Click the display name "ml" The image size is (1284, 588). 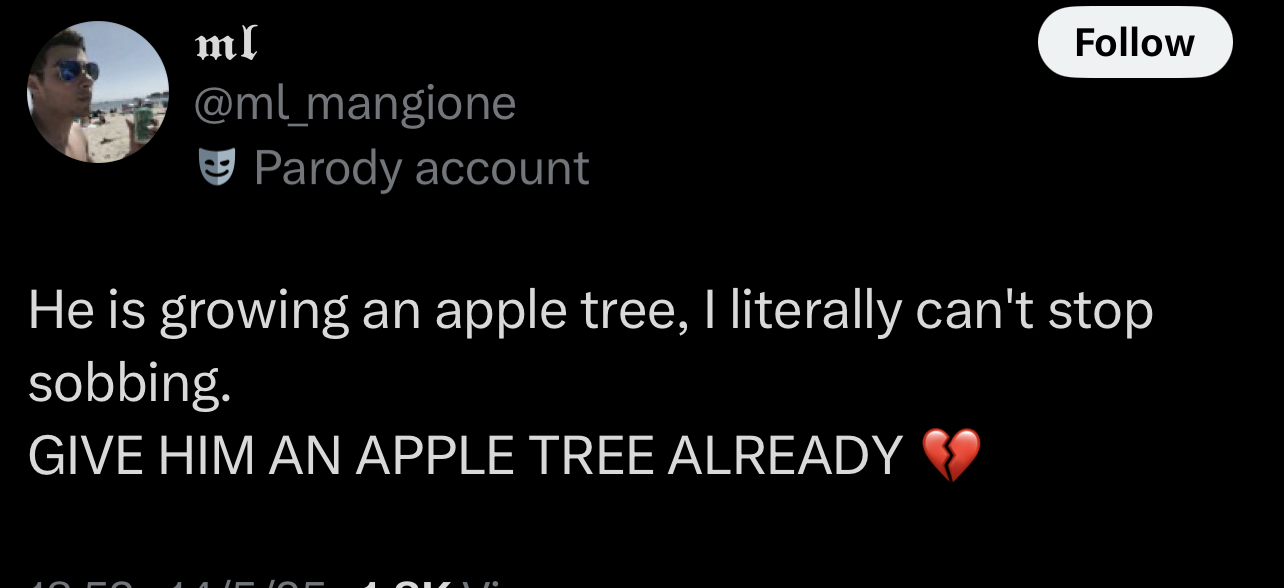(x=226, y=43)
